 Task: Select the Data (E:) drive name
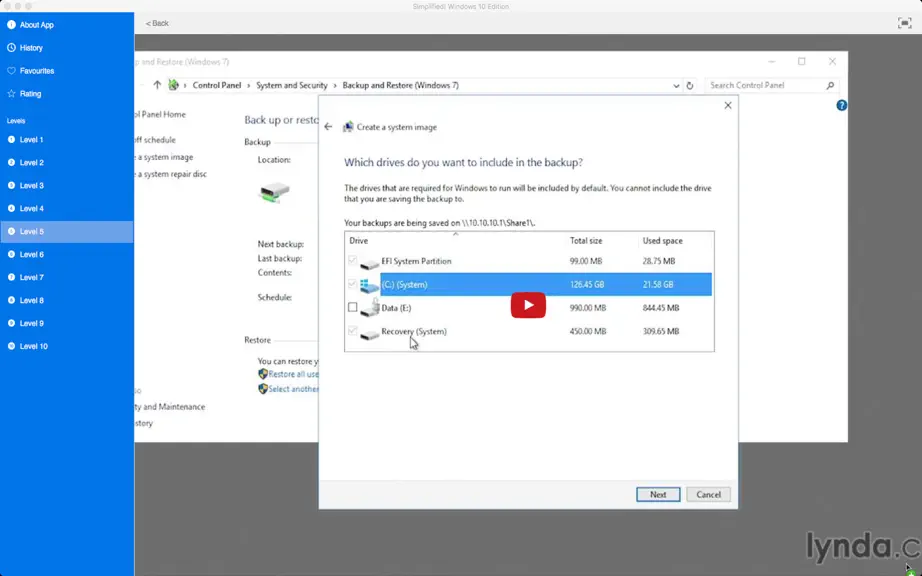pyautogui.click(x=396, y=307)
